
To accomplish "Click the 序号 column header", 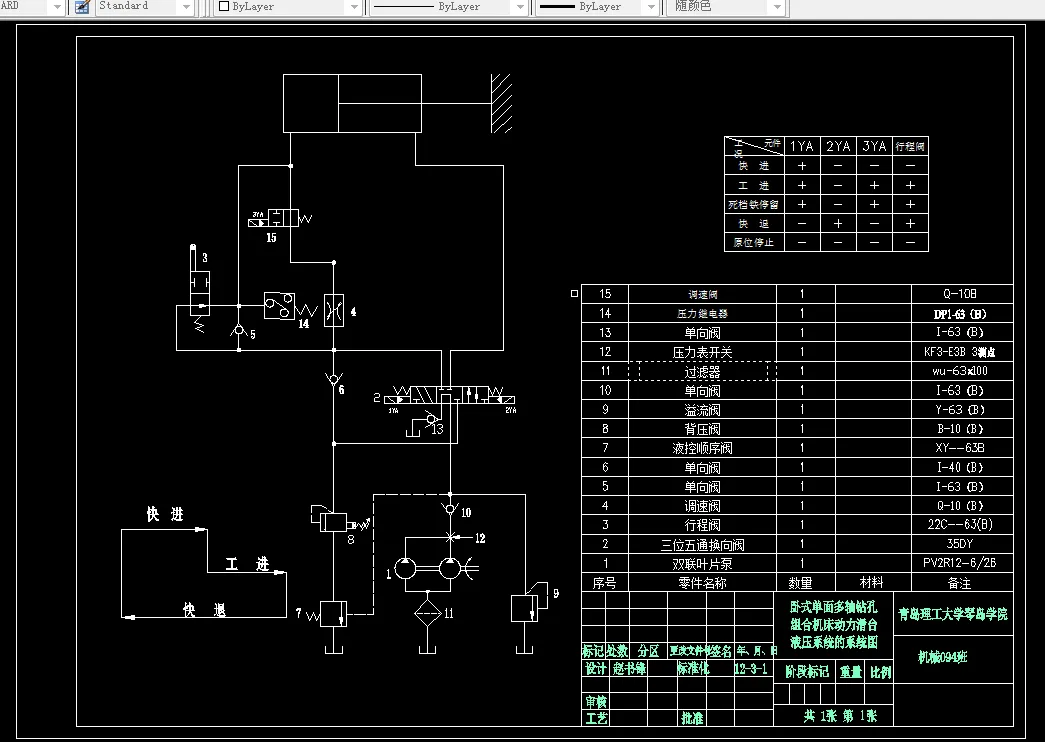I will [x=604, y=583].
